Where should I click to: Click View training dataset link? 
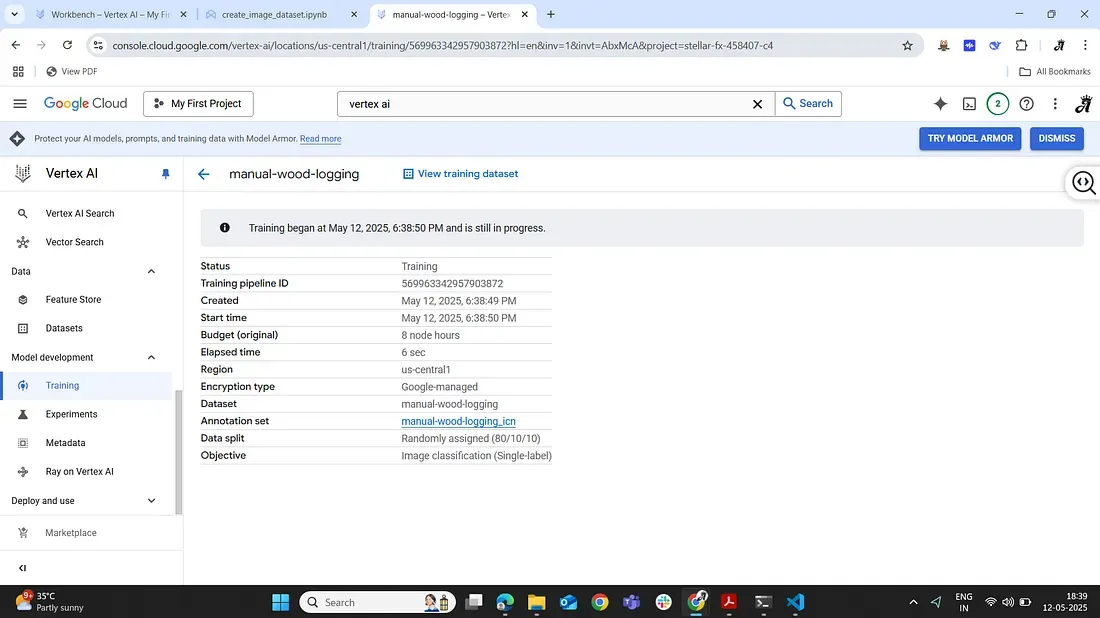[460, 174]
